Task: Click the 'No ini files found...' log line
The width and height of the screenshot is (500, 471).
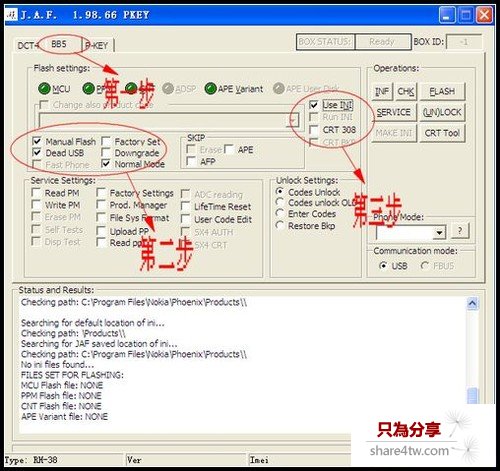Action: [57, 364]
